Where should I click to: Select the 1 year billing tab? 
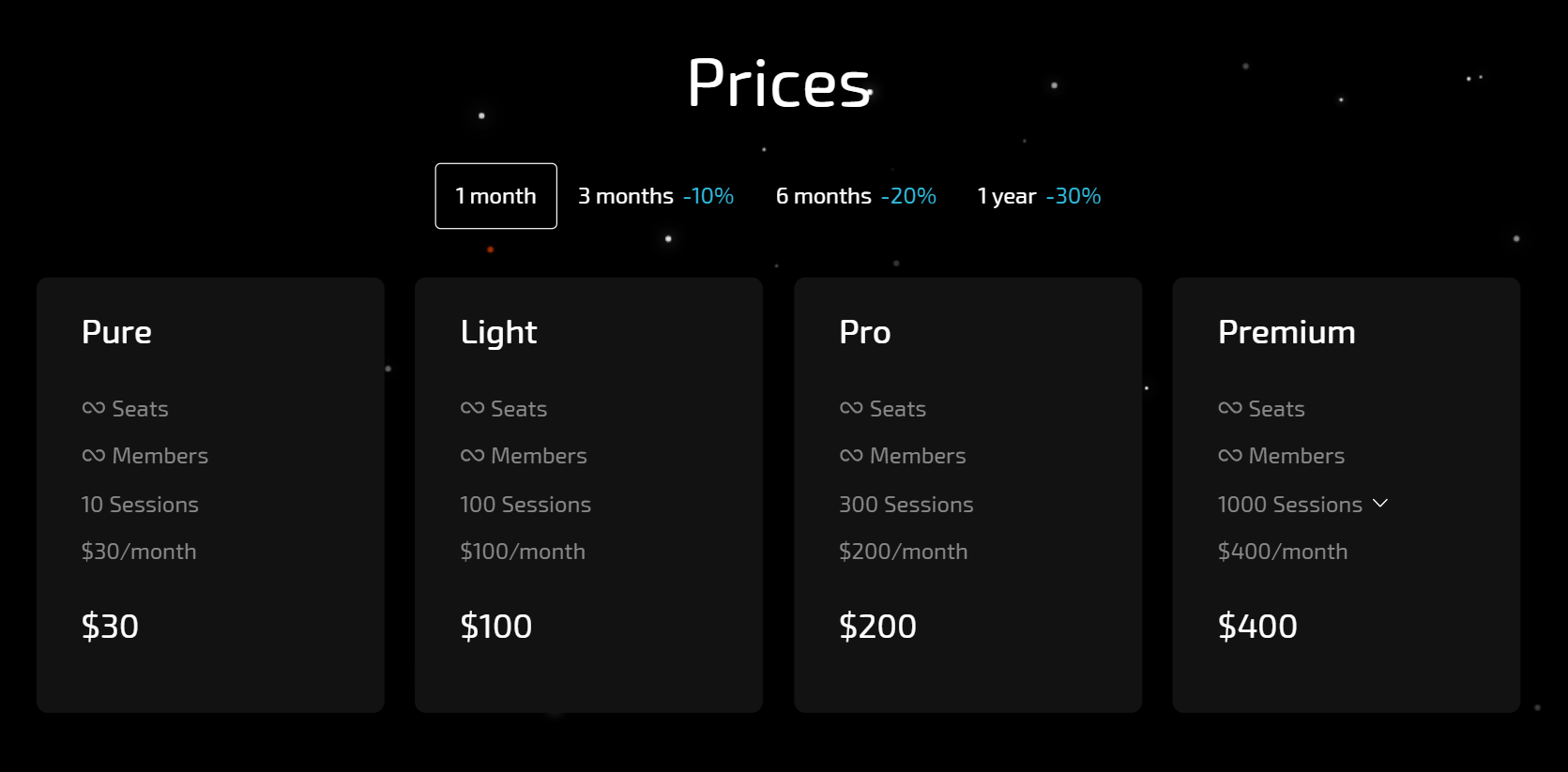tap(1039, 196)
